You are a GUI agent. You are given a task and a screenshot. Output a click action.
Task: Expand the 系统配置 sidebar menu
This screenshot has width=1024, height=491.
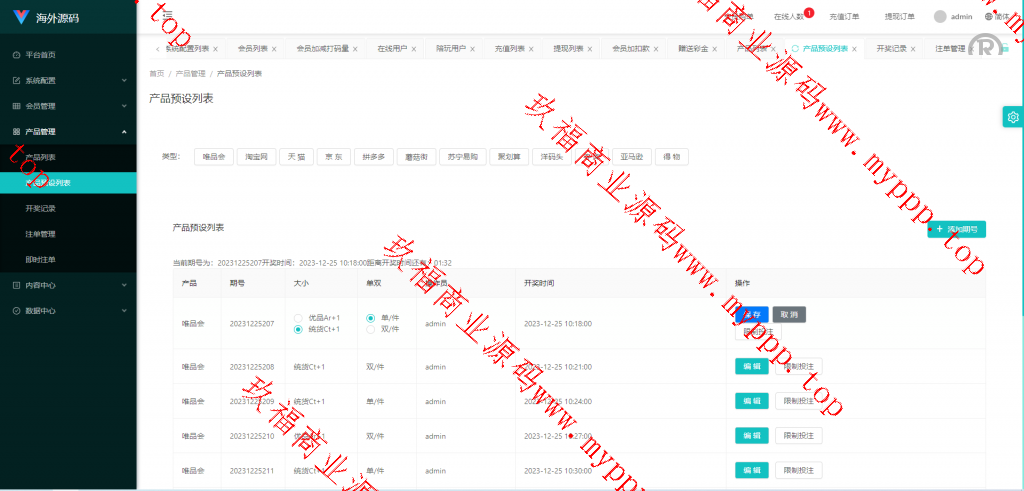(68, 80)
